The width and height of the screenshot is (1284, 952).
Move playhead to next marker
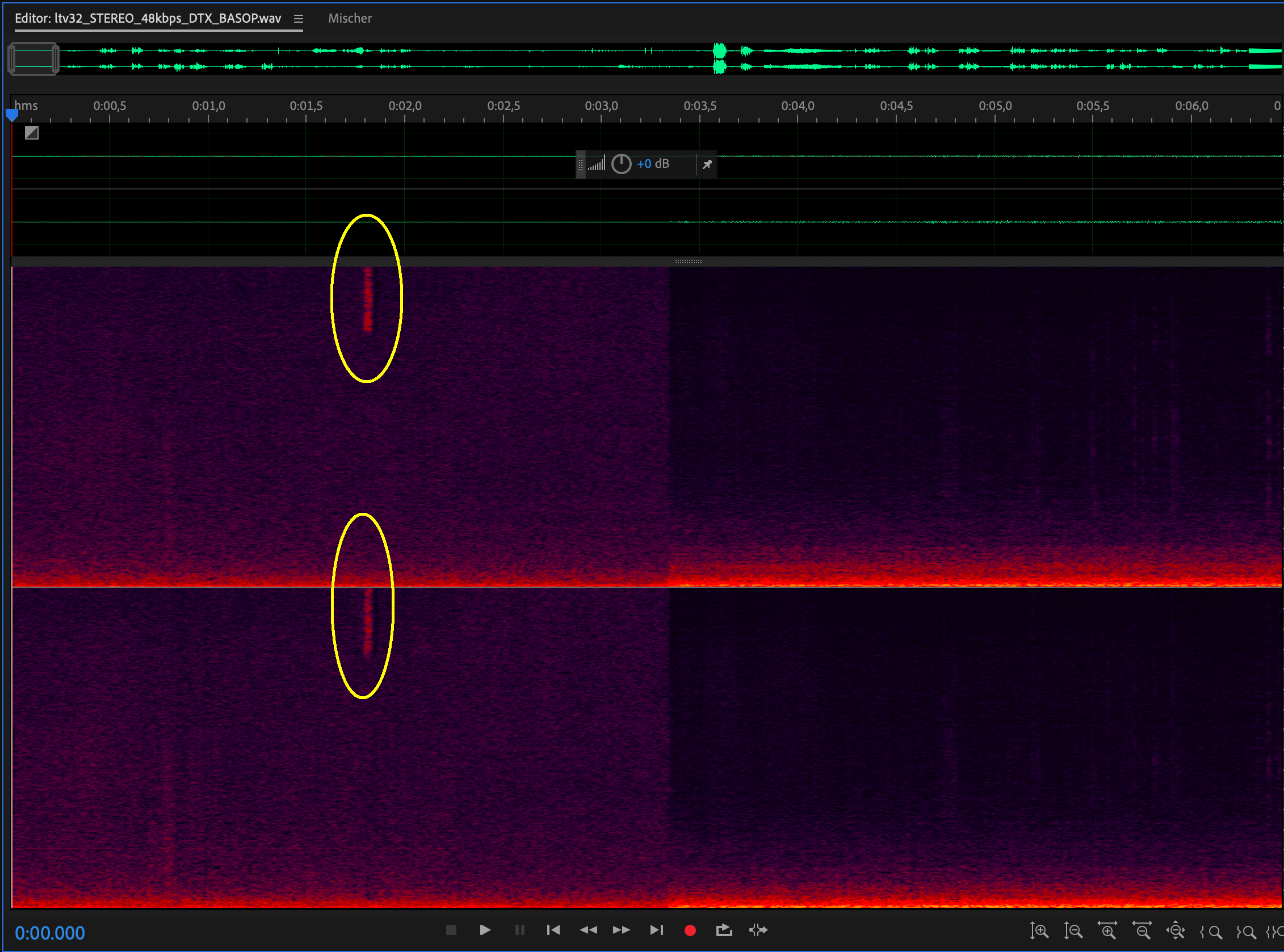pos(656,930)
